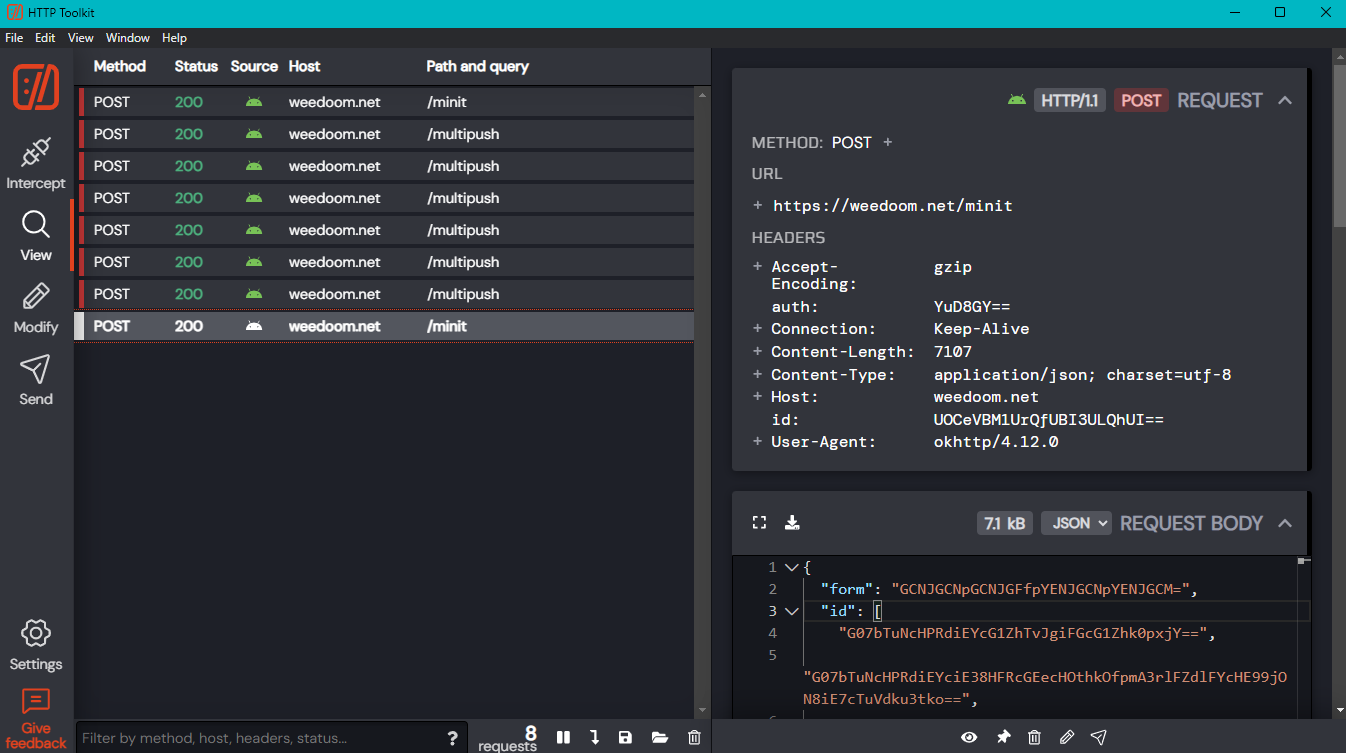
Task: Click the https://weedoom.net/minit URL text
Action: (x=893, y=206)
